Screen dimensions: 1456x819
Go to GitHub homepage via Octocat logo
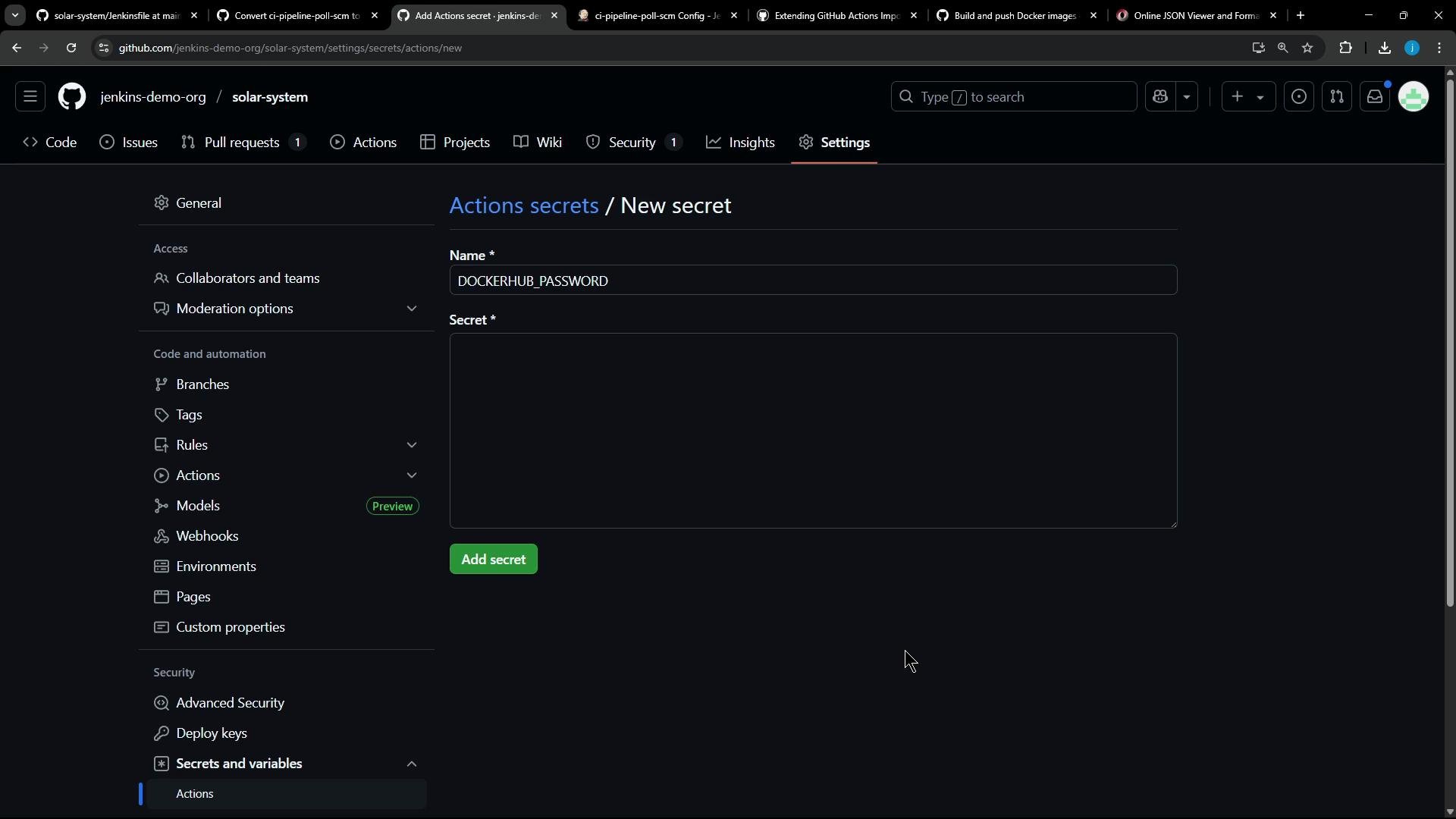[72, 97]
